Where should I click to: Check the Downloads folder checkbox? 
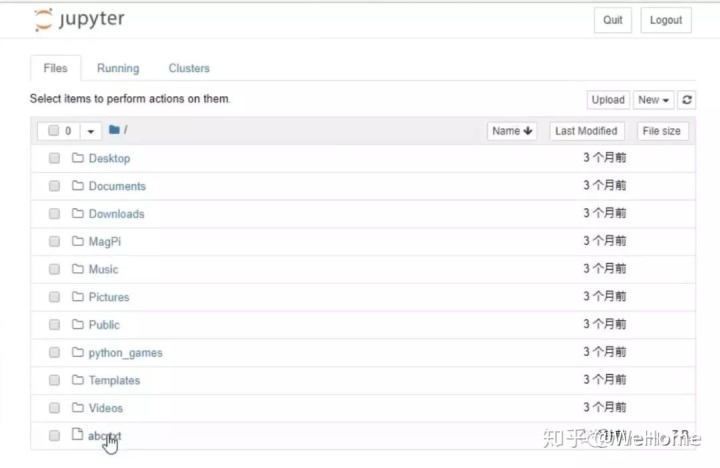click(54, 214)
